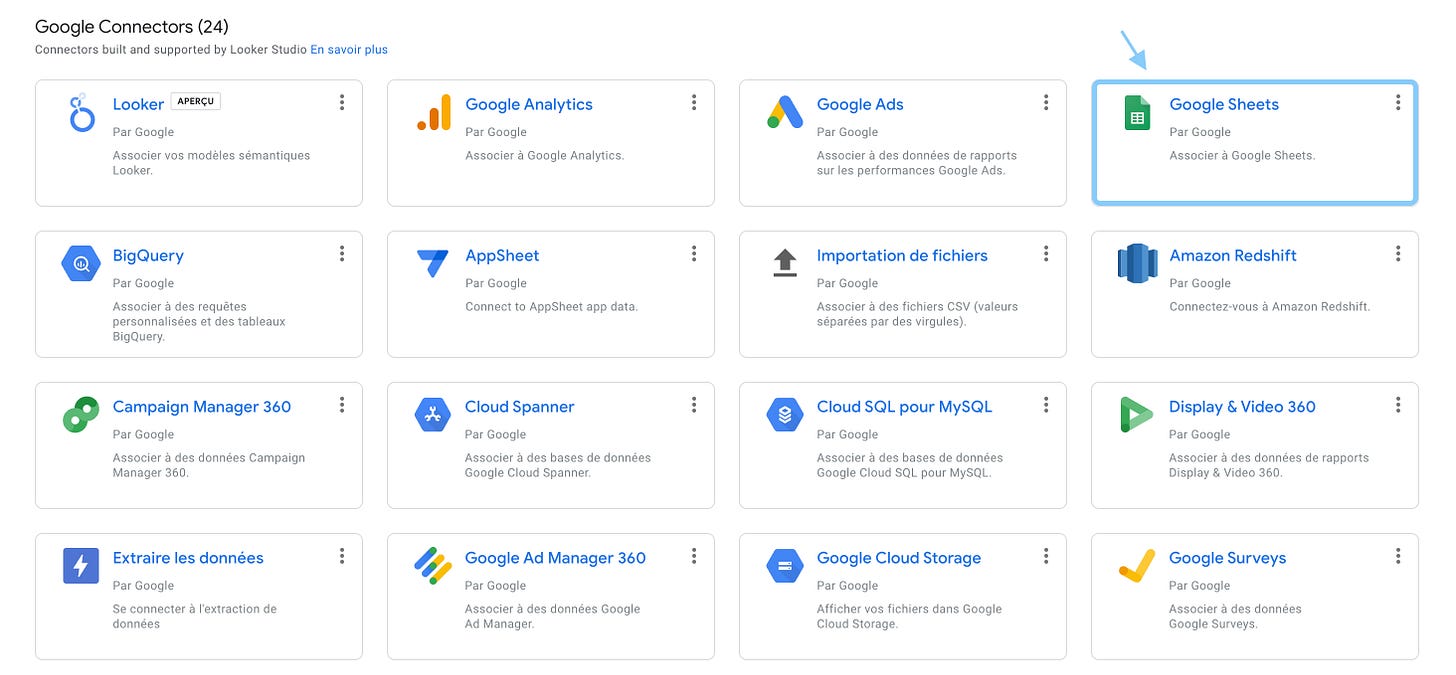The height and width of the screenshot is (675, 1456).
Task: Click the green Google Sheets icon
Action: pos(1136,113)
